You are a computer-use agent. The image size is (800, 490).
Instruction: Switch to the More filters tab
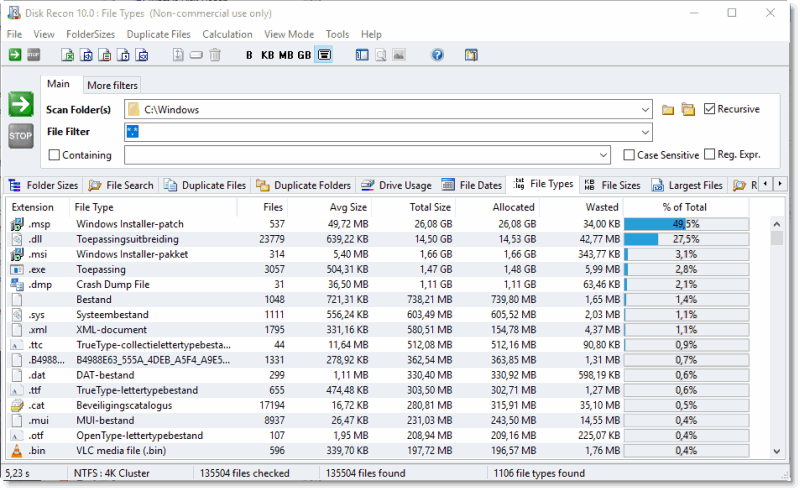click(112, 85)
